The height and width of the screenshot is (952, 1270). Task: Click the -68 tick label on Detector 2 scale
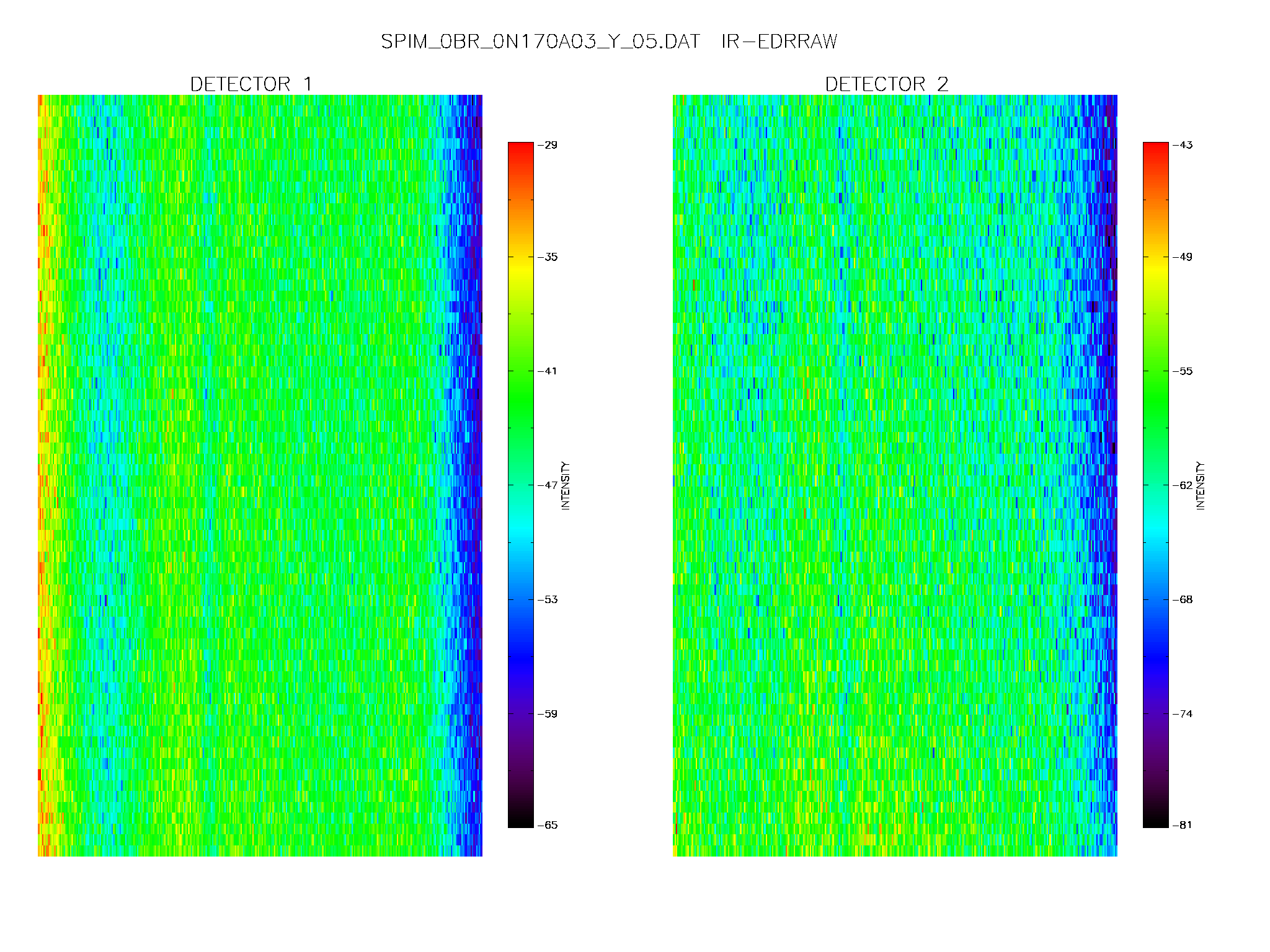[1183, 599]
